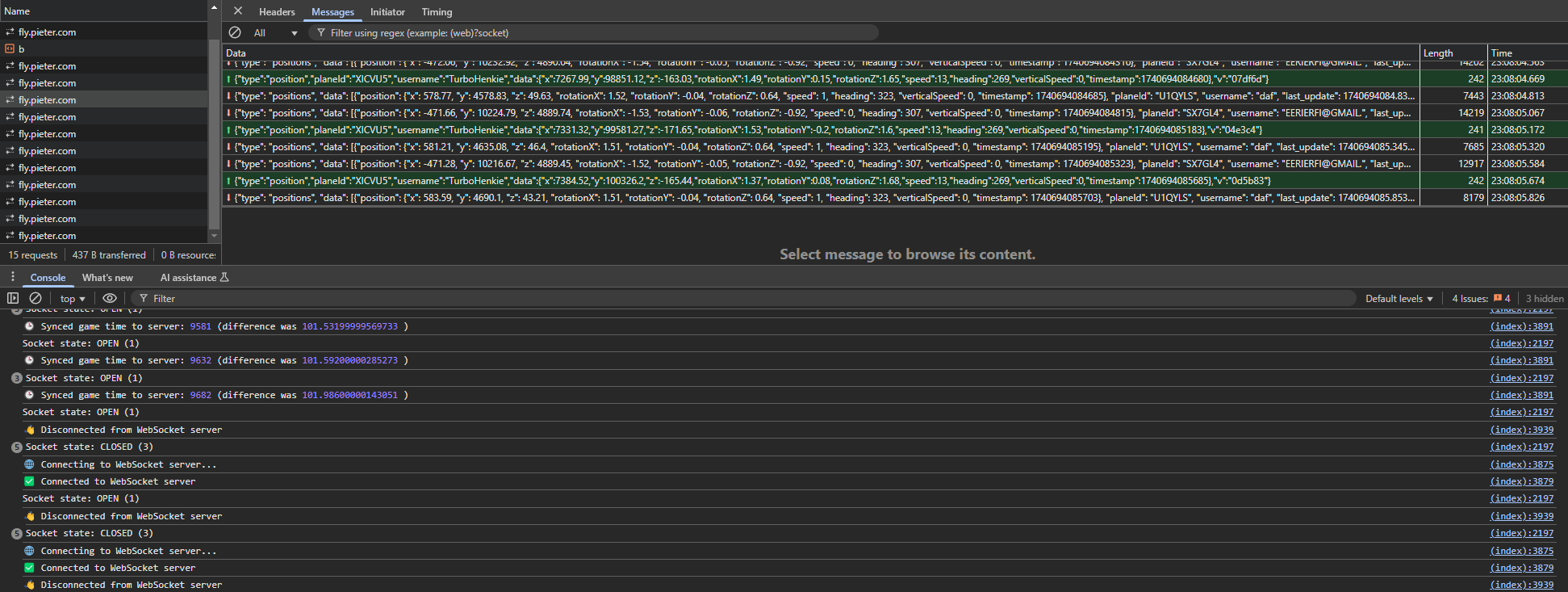Viewport: 1568px width, 592px height.
Task: Close the request details panel
Action: pyautogui.click(x=238, y=11)
